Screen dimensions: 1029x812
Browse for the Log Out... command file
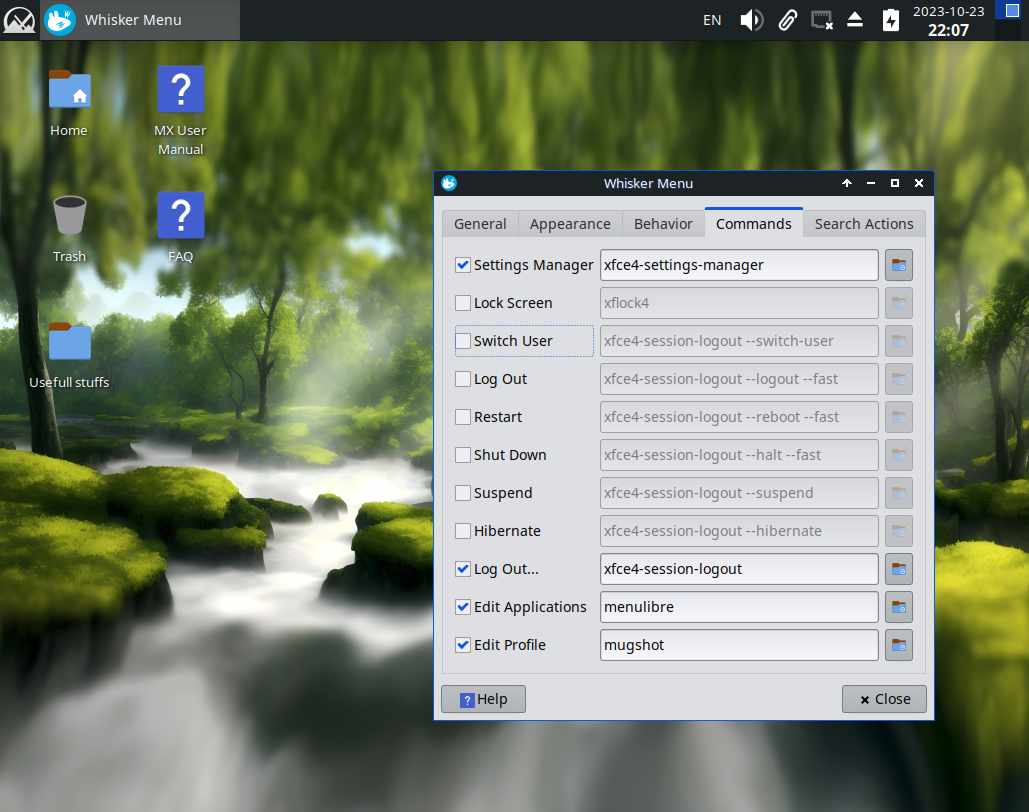pos(898,569)
